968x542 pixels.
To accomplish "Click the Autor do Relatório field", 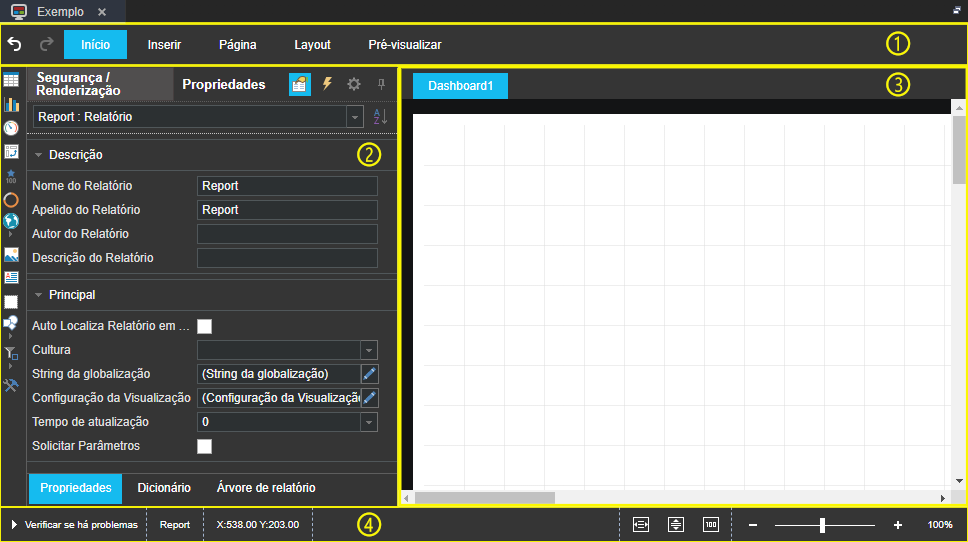I will (x=287, y=234).
